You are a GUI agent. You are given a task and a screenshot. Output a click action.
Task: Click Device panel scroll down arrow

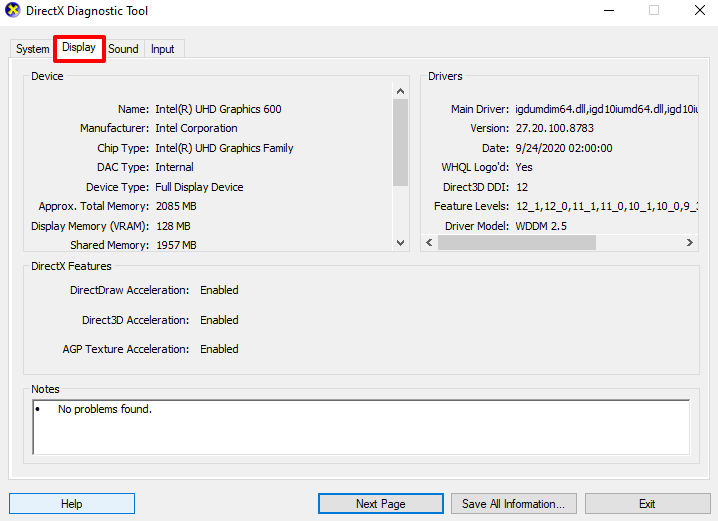tap(401, 243)
